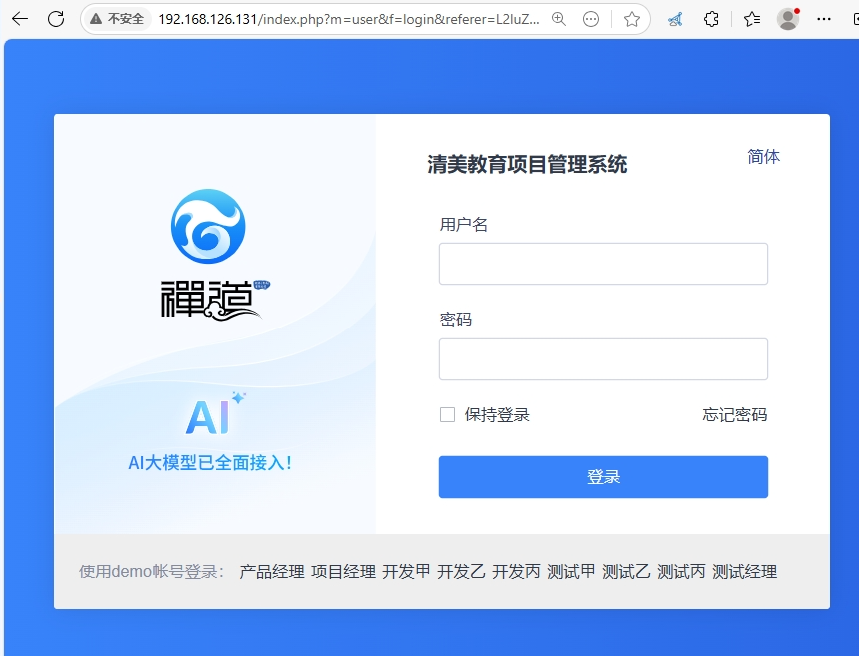The image size is (859, 656).
Task: Select the 测试经理 demo account
Action: click(x=744, y=572)
